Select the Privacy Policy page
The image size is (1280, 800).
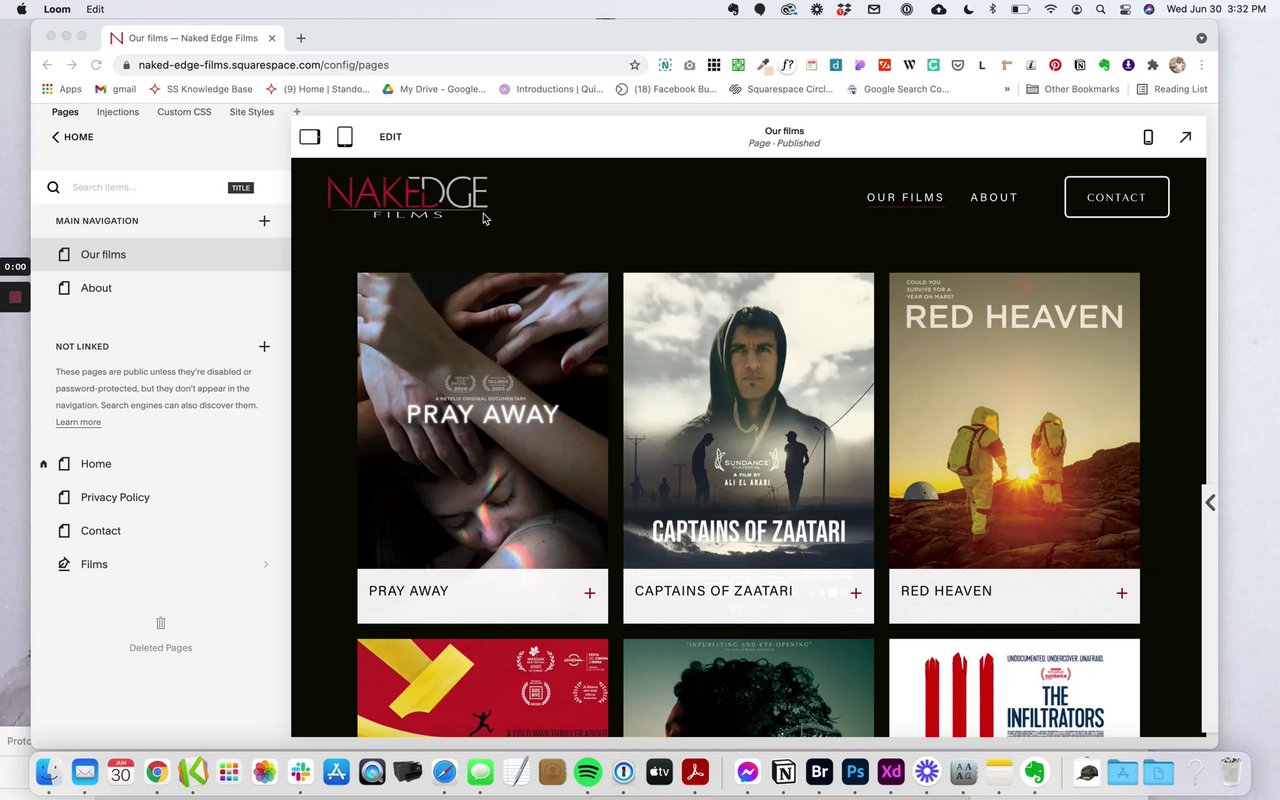click(161, 497)
